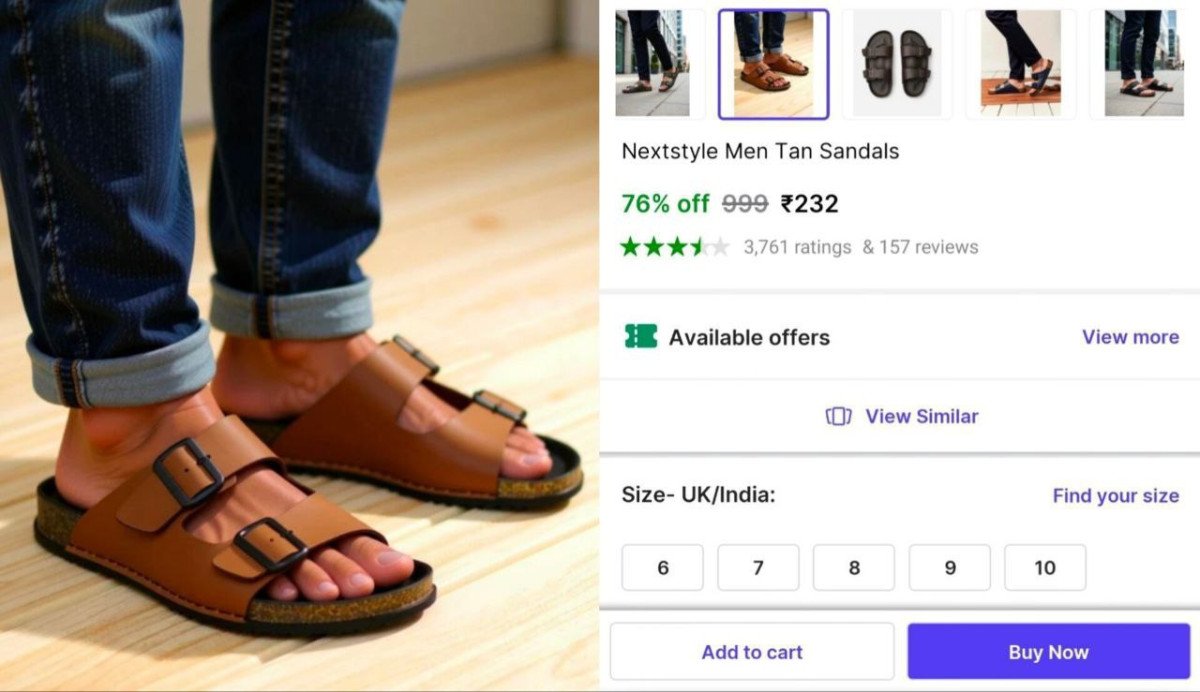Open the Find your size guide
Image resolution: width=1200 pixels, height=692 pixels.
(x=1115, y=496)
